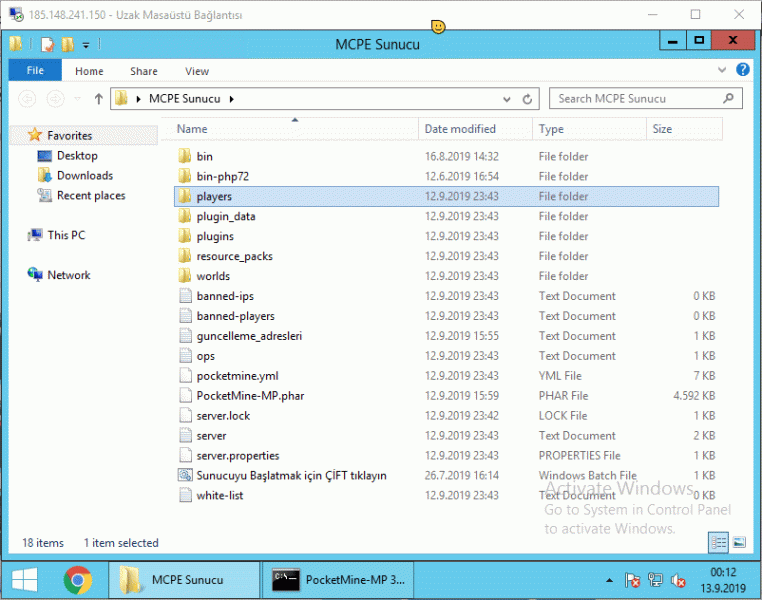Image resolution: width=762 pixels, height=600 pixels.
Task: Click the network tray icon
Action: 655,580
